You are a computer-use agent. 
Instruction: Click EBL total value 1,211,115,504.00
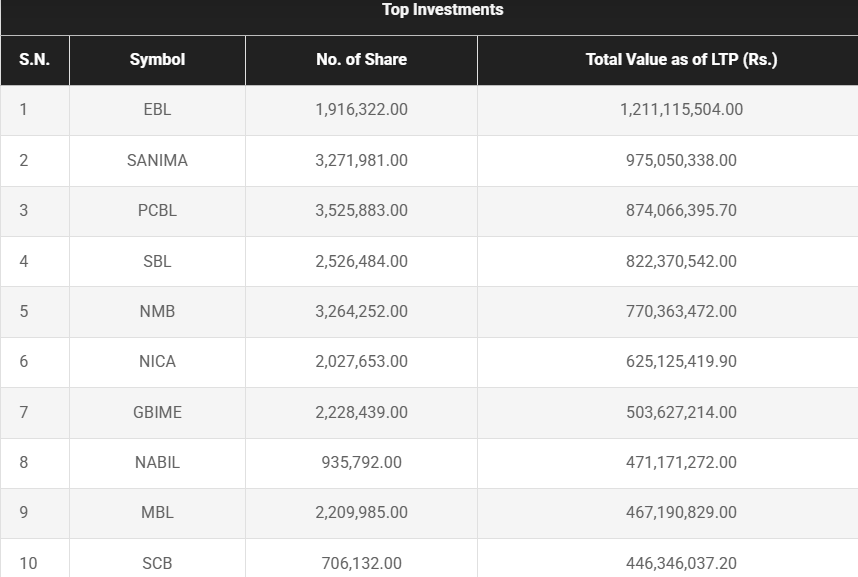(x=681, y=110)
